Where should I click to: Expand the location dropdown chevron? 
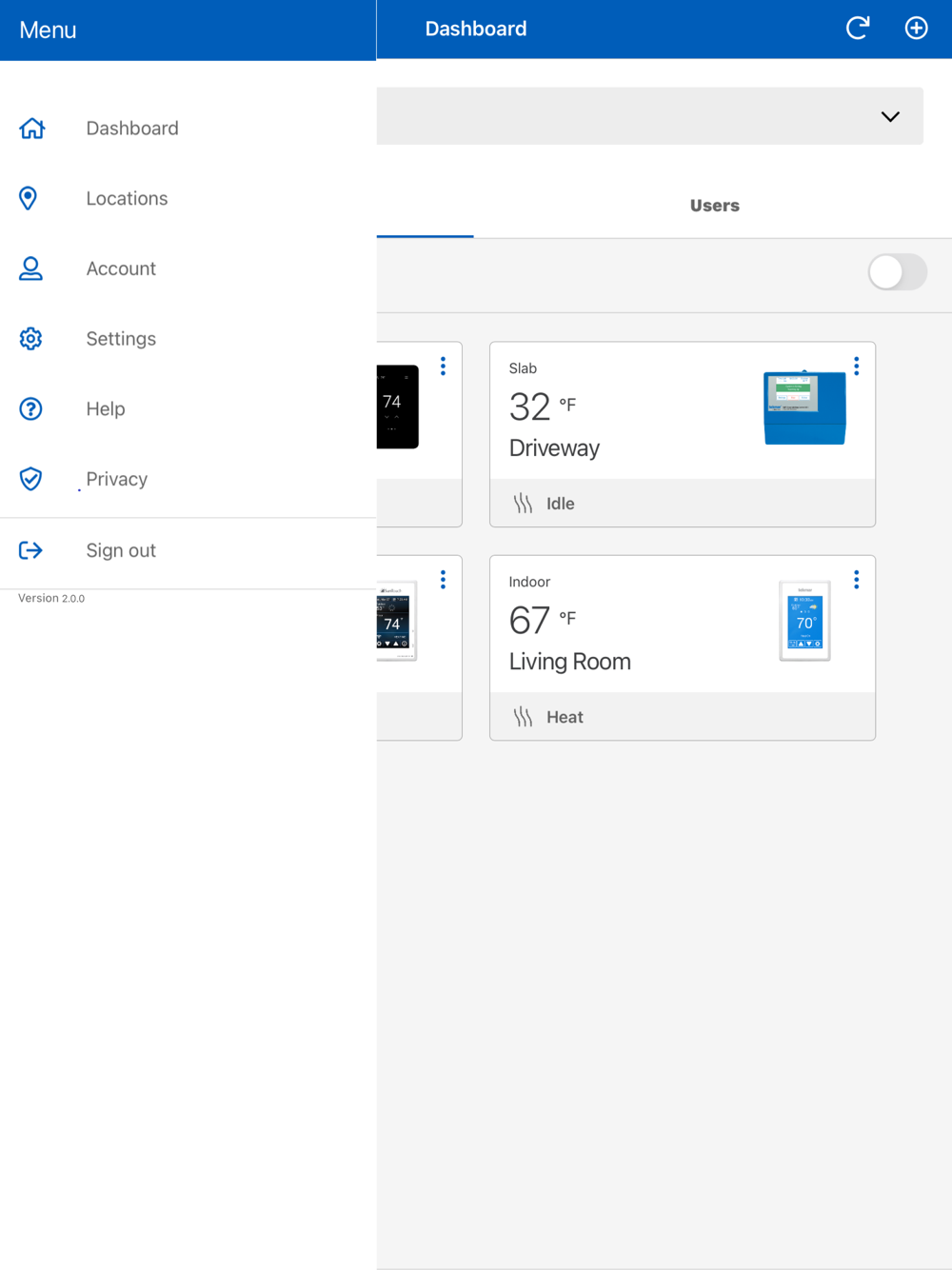[x=890, y=116]
